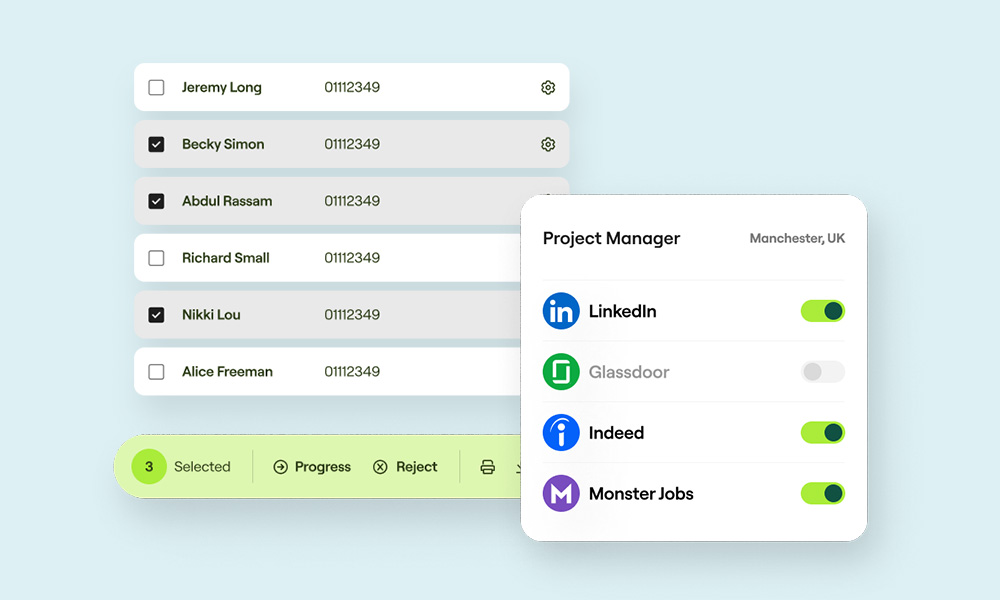Turn off the Indeed toggle
Viewport: 1000px width, 600px height.
(x=823, y=432)
